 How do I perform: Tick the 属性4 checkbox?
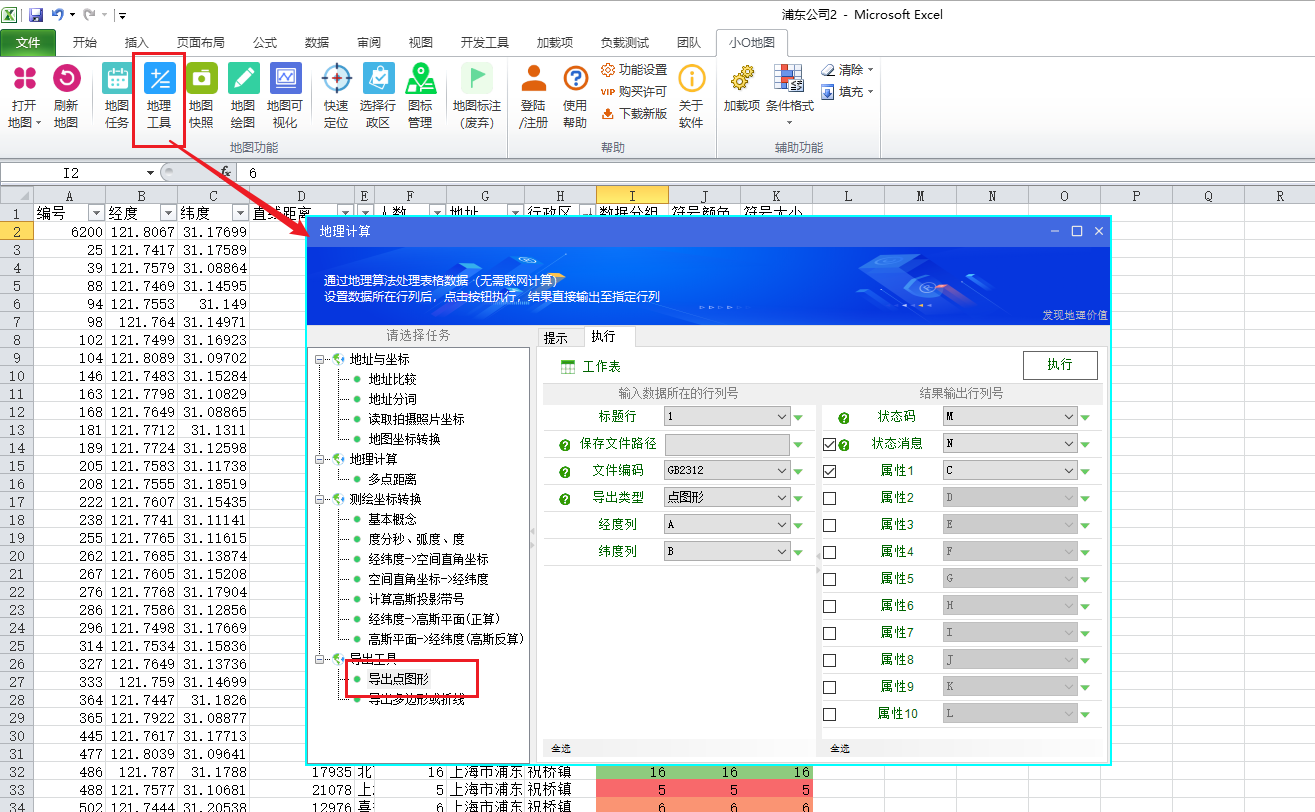pyautogui.click(x=829, y=552)
